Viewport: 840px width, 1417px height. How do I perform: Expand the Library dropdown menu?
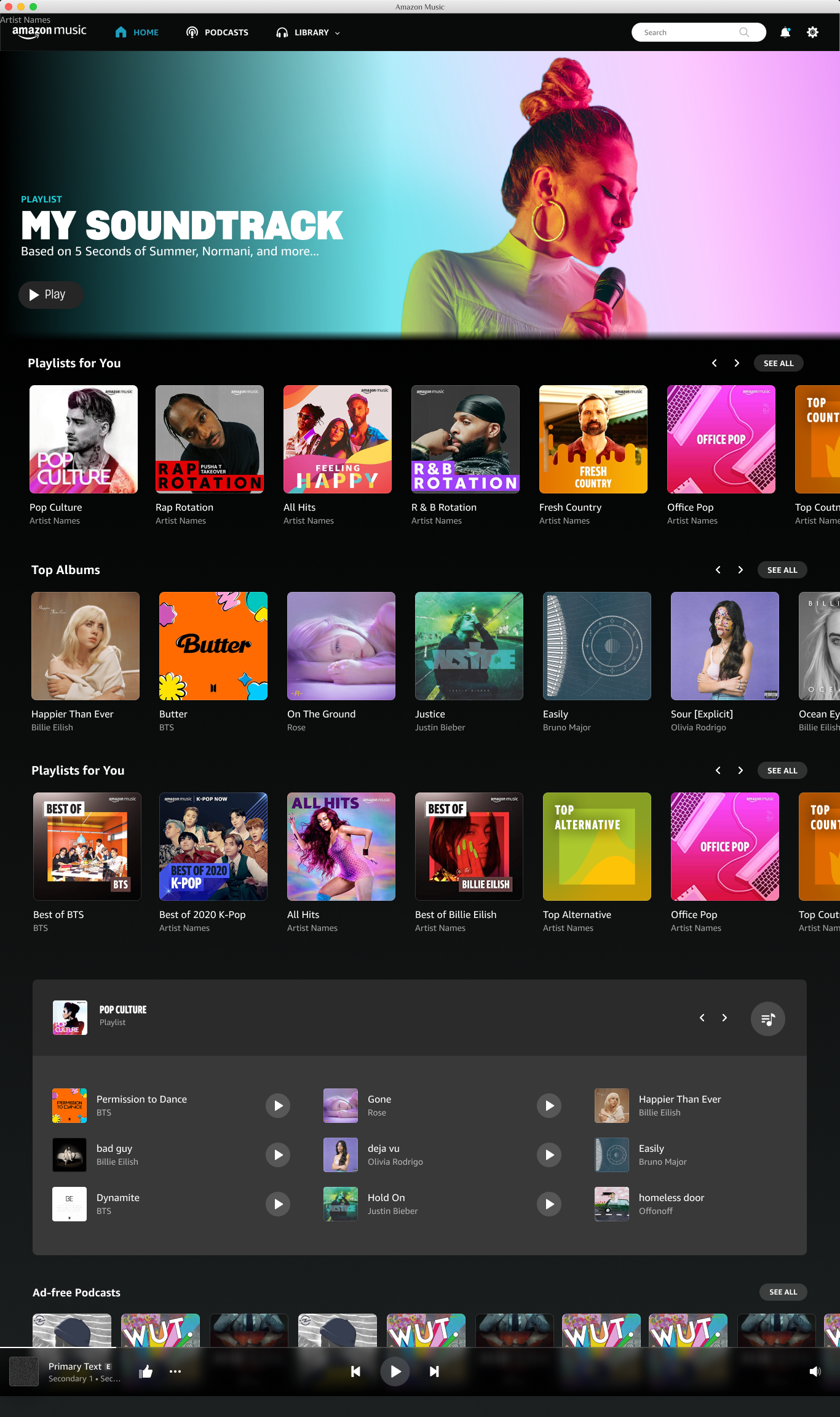[x=308, y=33]
